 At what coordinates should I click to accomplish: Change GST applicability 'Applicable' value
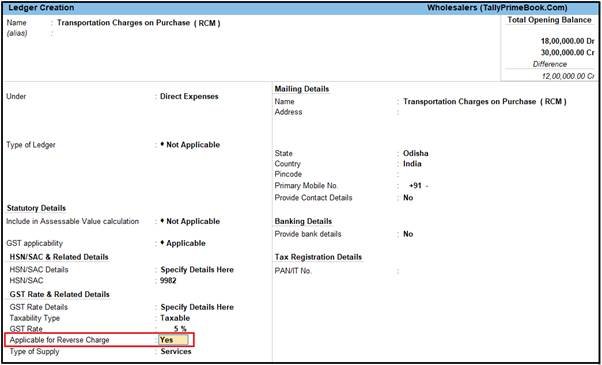(183, 243)
